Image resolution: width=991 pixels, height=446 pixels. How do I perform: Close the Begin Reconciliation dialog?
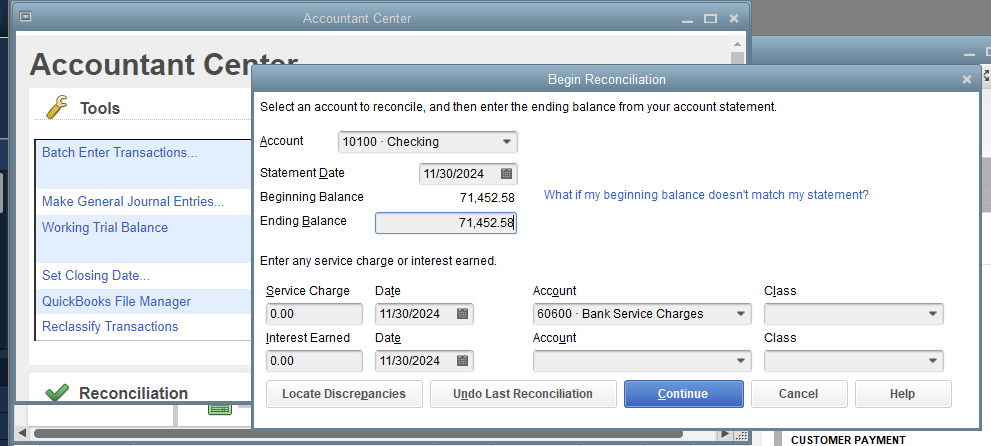(966, 79)
